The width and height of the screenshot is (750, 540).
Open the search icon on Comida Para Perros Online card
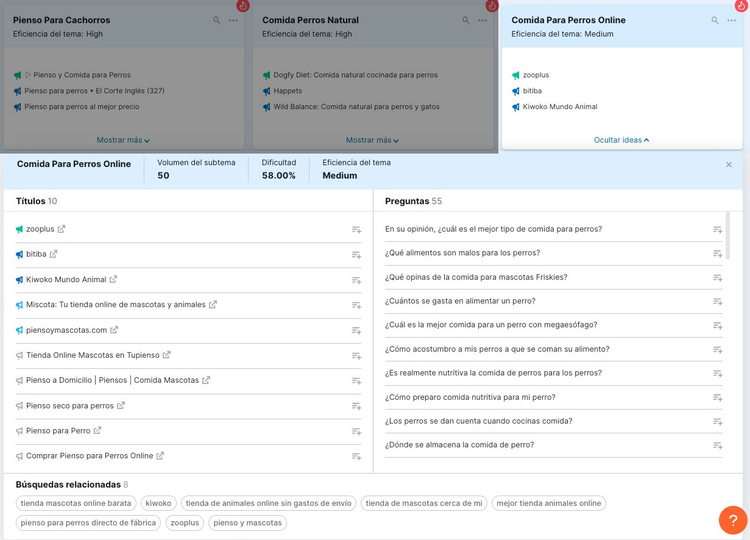click(715, 21)
